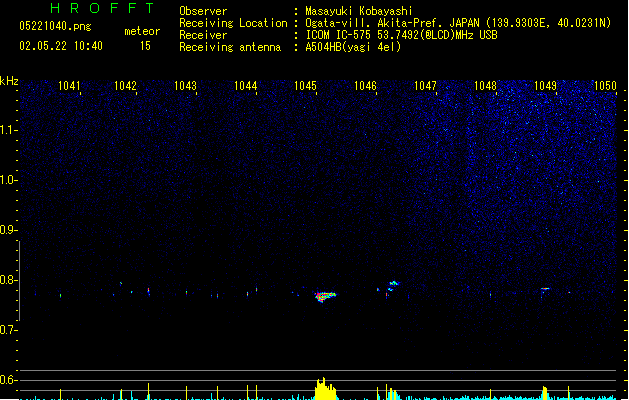Click the large meteor echo near 1045
The width and height of the screenshot is (629, 400).
coord(325,297)
